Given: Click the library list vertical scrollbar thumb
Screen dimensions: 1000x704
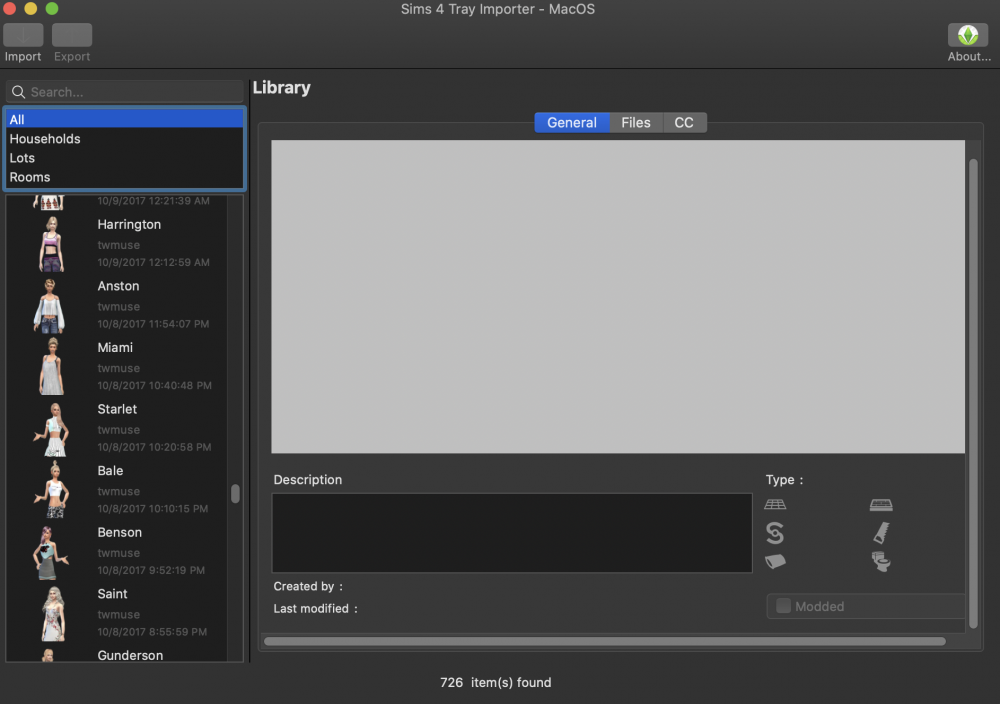Looking at the screenshot, I should [x=235, y=494].
